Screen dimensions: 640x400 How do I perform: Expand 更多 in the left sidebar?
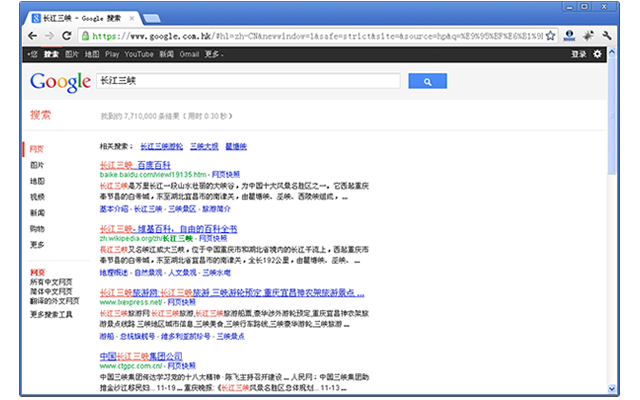37,245
